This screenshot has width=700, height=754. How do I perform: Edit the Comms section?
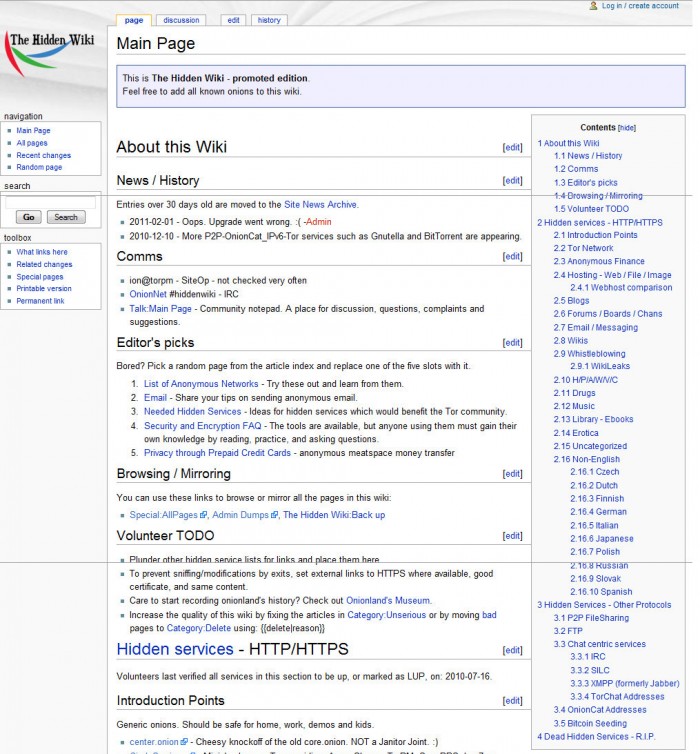[512, 256]
